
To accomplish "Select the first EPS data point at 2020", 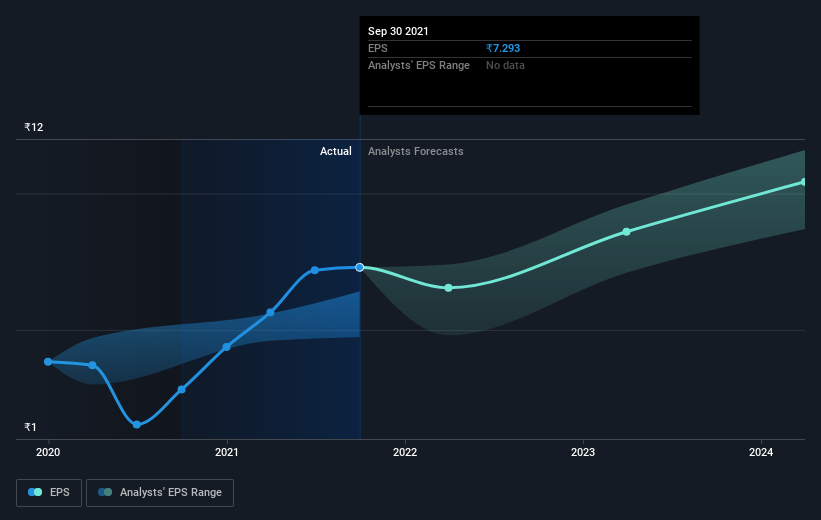I will click(x=48, y=362).
